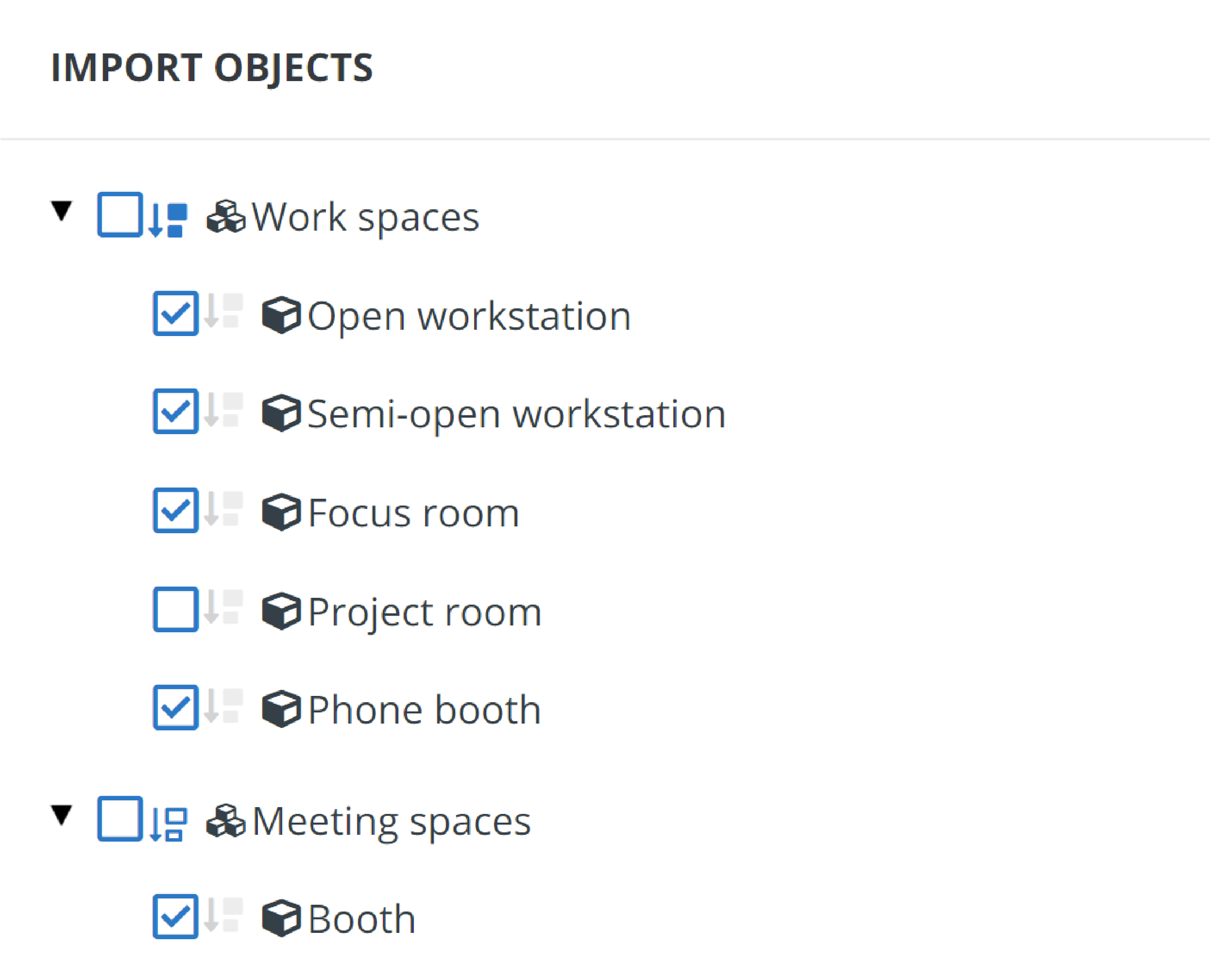The width and height of the screenshot is (1210, 980).
Task: Select the Semi-open workstation label
Action: click(516, 414)
